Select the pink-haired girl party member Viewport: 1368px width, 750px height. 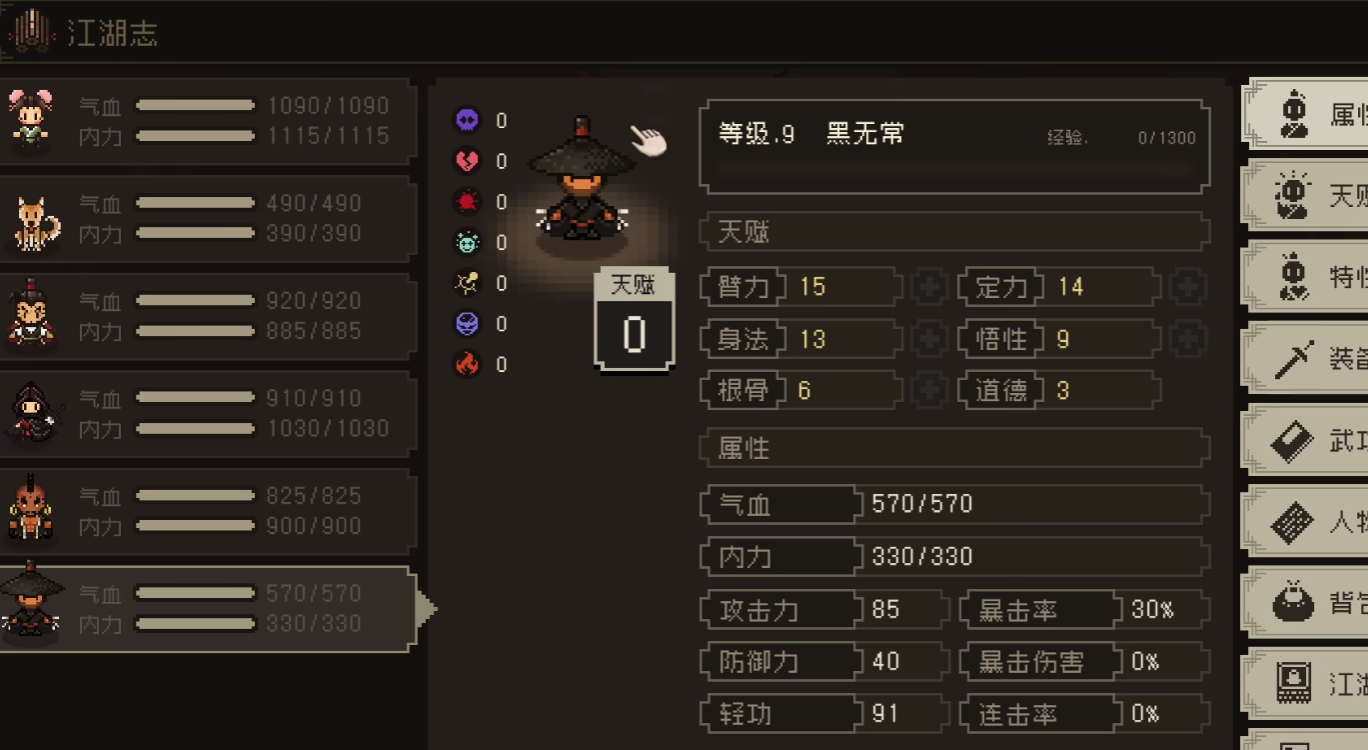coord(207,121)
